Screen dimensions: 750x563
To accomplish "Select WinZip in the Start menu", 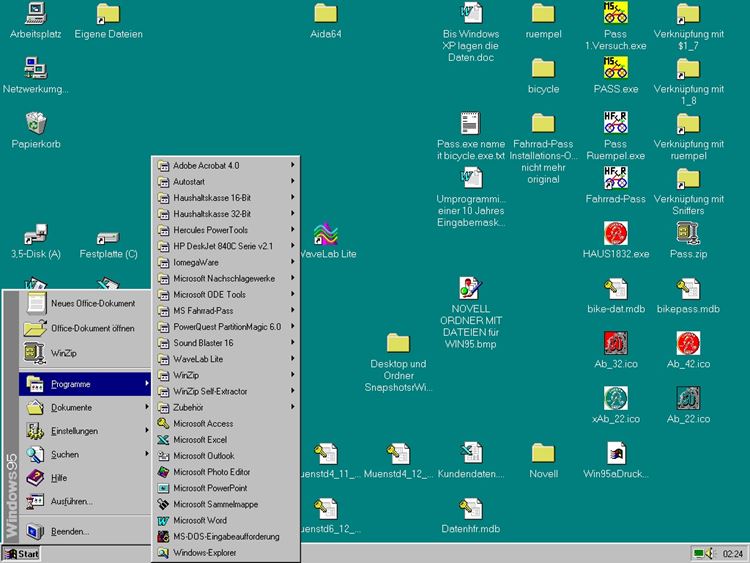I will pos(85,353).
